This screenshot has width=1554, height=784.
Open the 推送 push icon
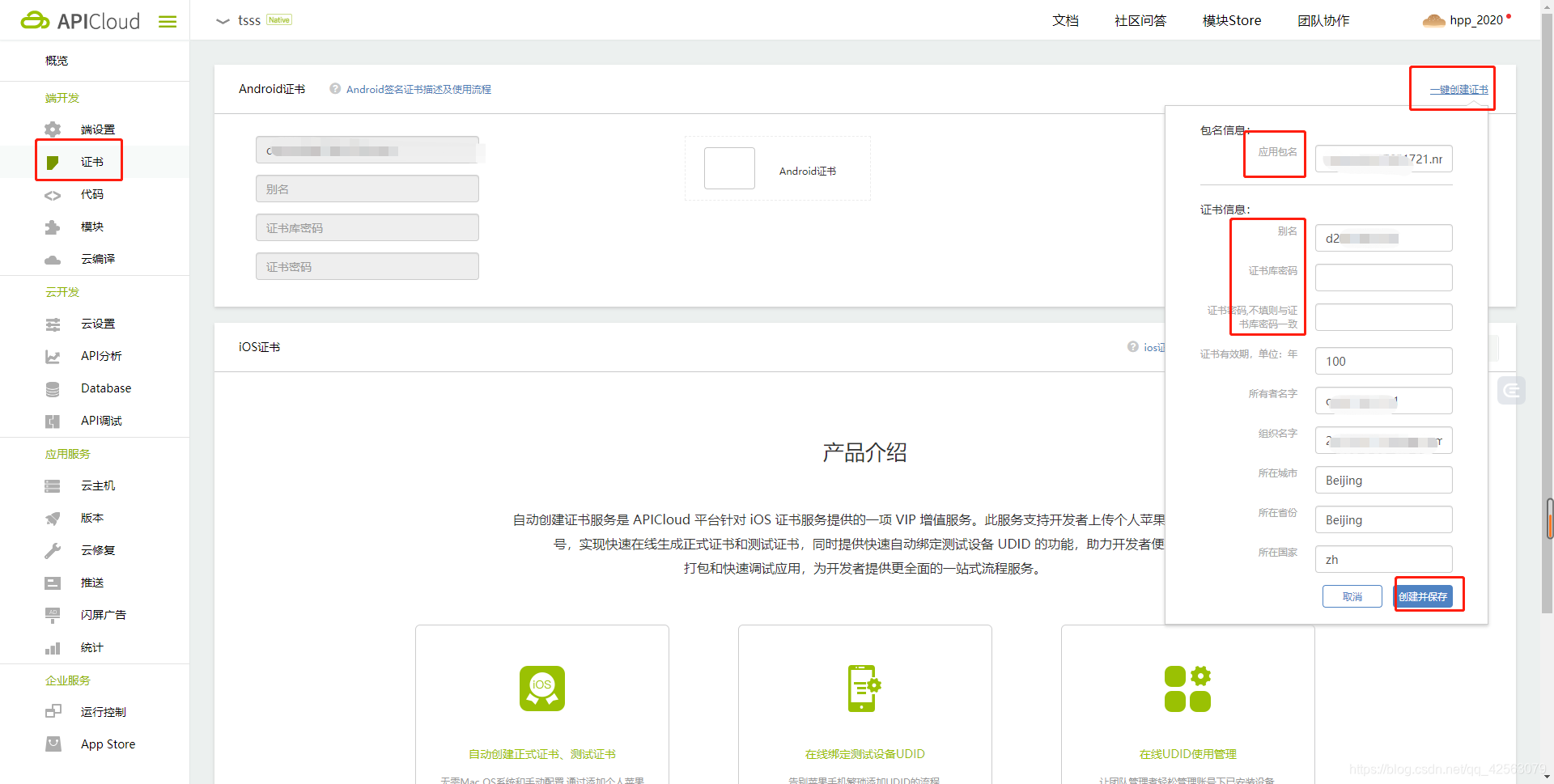tap(53, 583)
